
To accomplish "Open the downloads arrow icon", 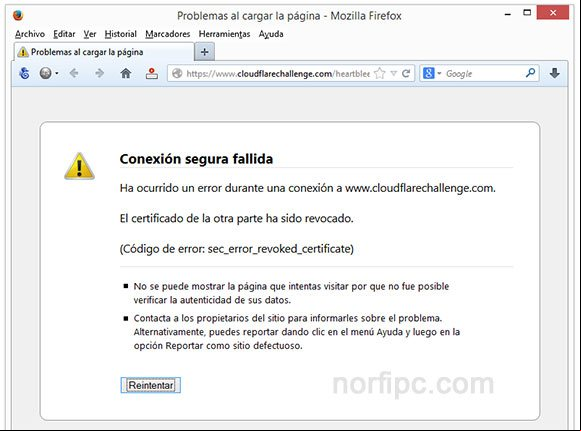I will coord(554,73).
